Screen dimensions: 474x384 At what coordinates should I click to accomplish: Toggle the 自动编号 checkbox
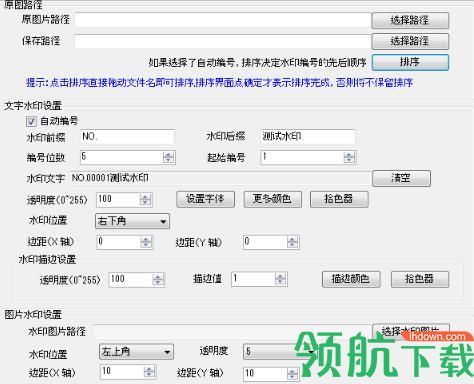(x=31, y=121)
